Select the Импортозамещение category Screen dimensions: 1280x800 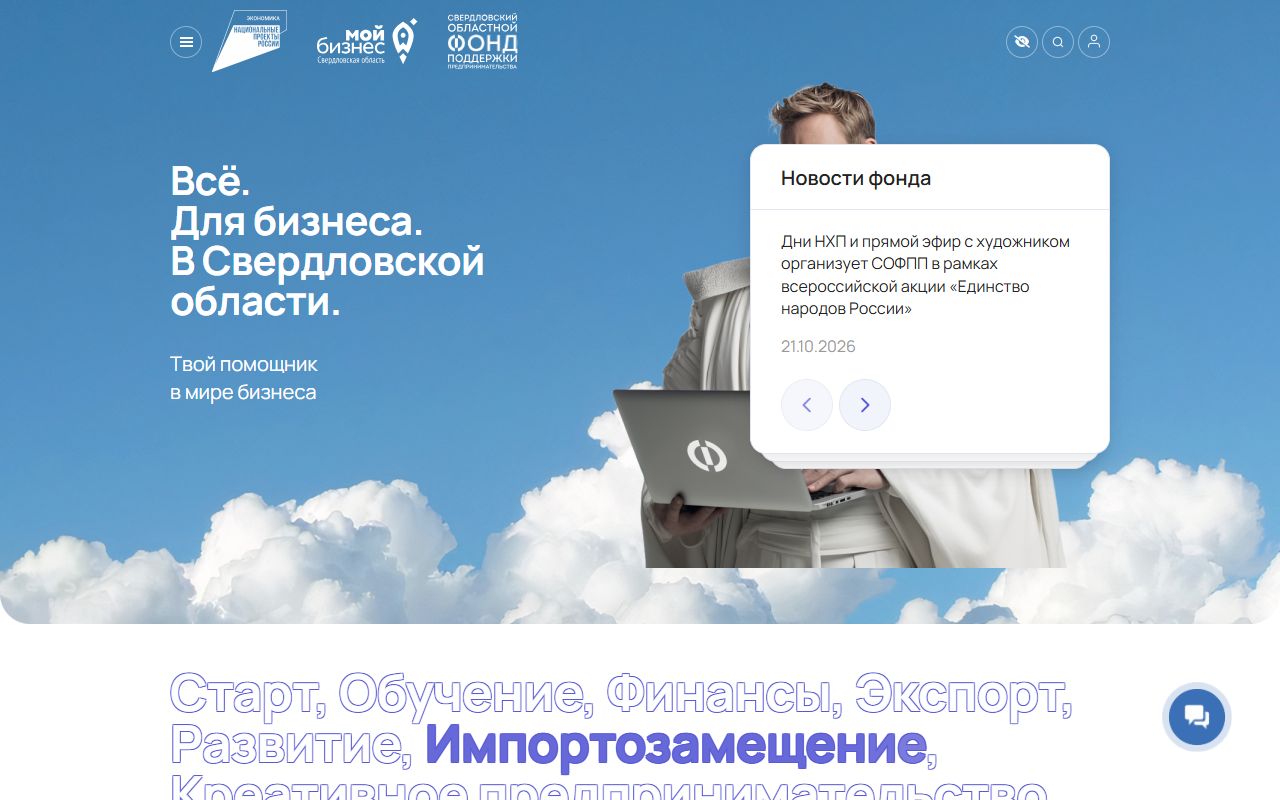click(676, 746)
